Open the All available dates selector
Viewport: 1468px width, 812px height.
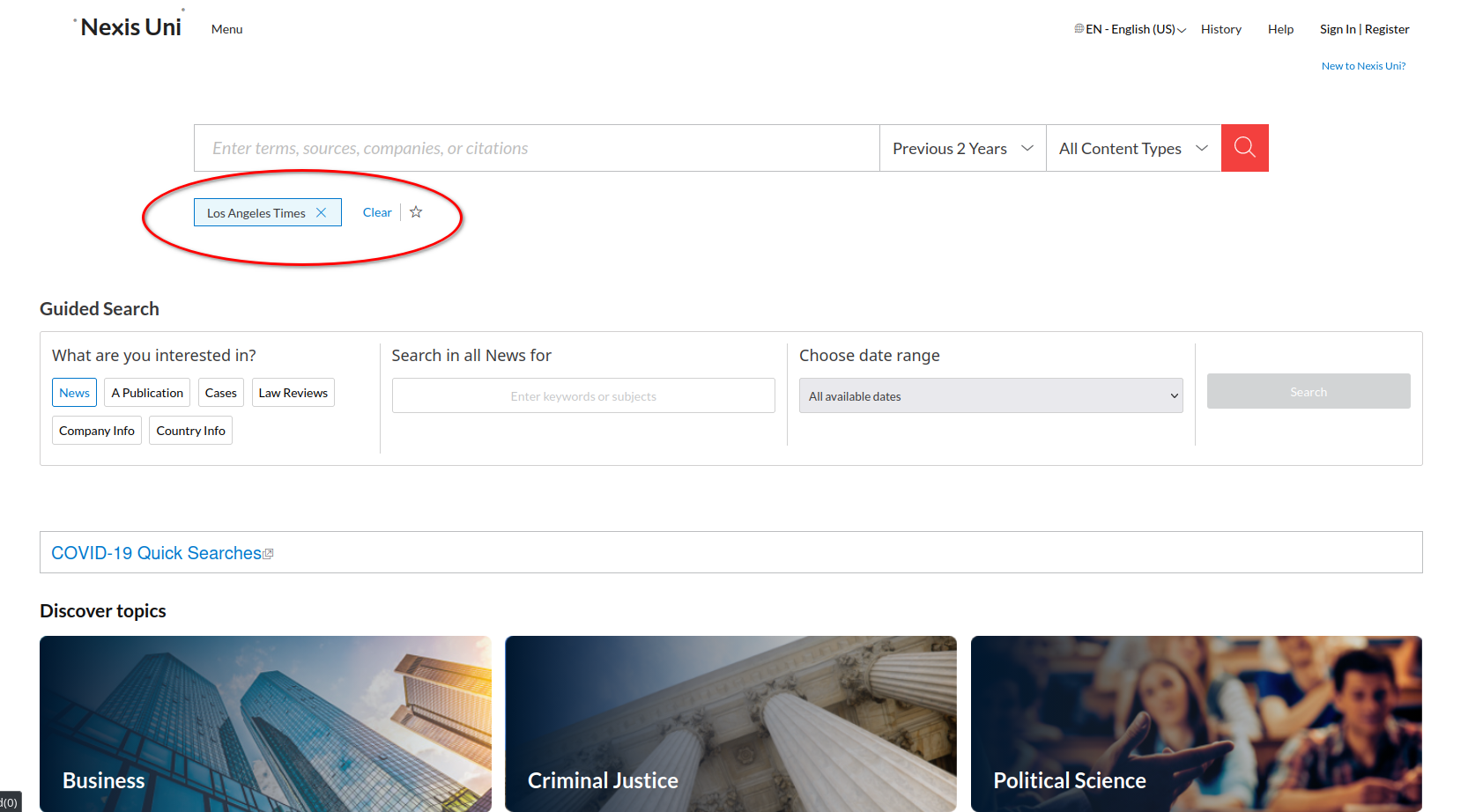coord(991,395)
